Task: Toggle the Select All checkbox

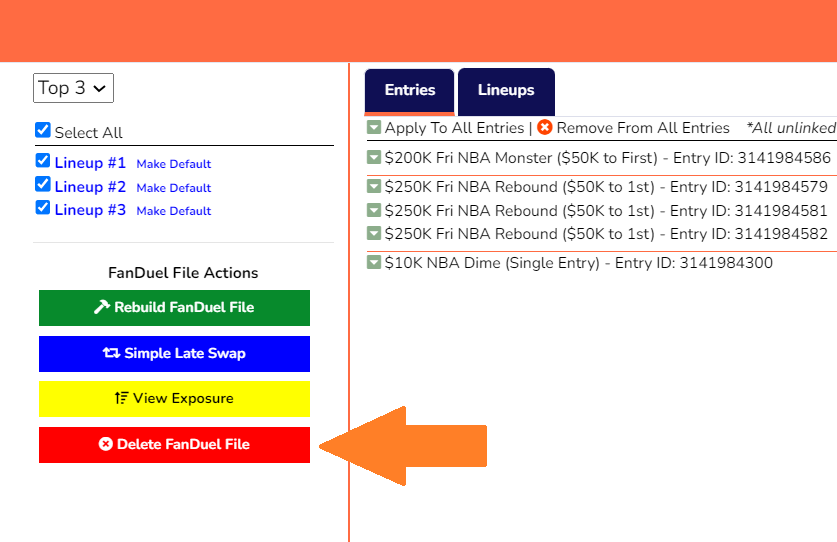Action: click(43, 130)
